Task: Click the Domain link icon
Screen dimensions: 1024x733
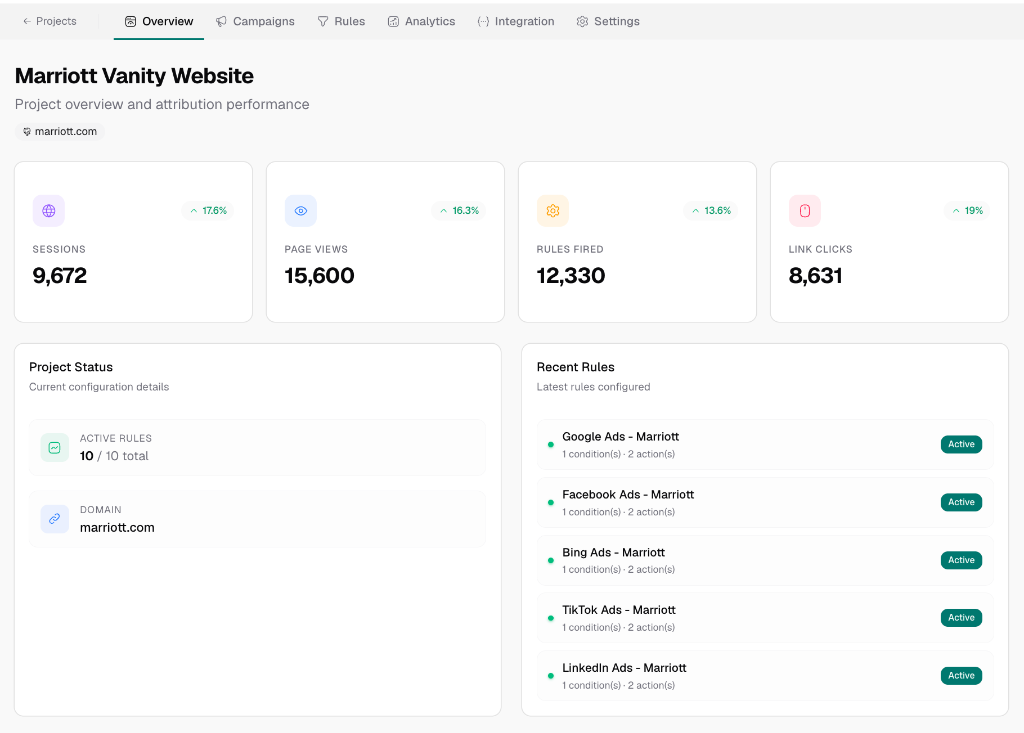Action: point(55,519)
